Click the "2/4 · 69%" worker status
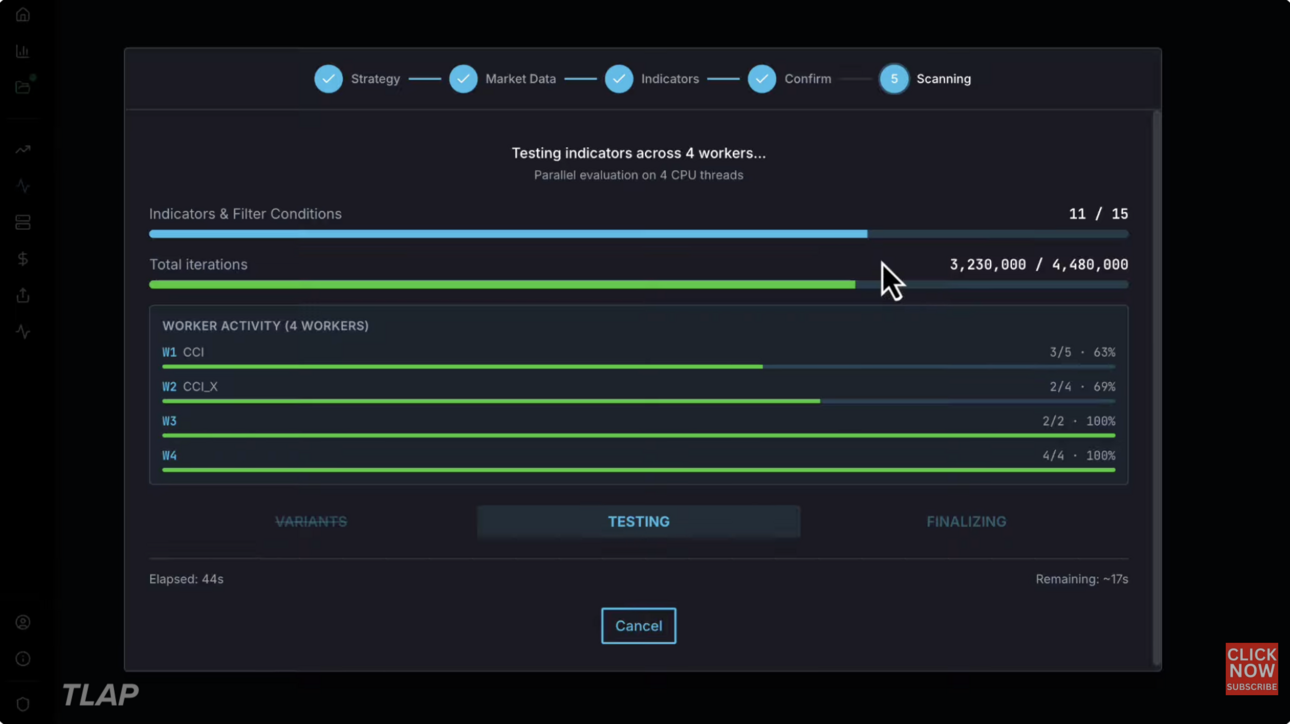Image resolution: width=1290 pixels, height=724 pixels. (x=1082, y=387)
